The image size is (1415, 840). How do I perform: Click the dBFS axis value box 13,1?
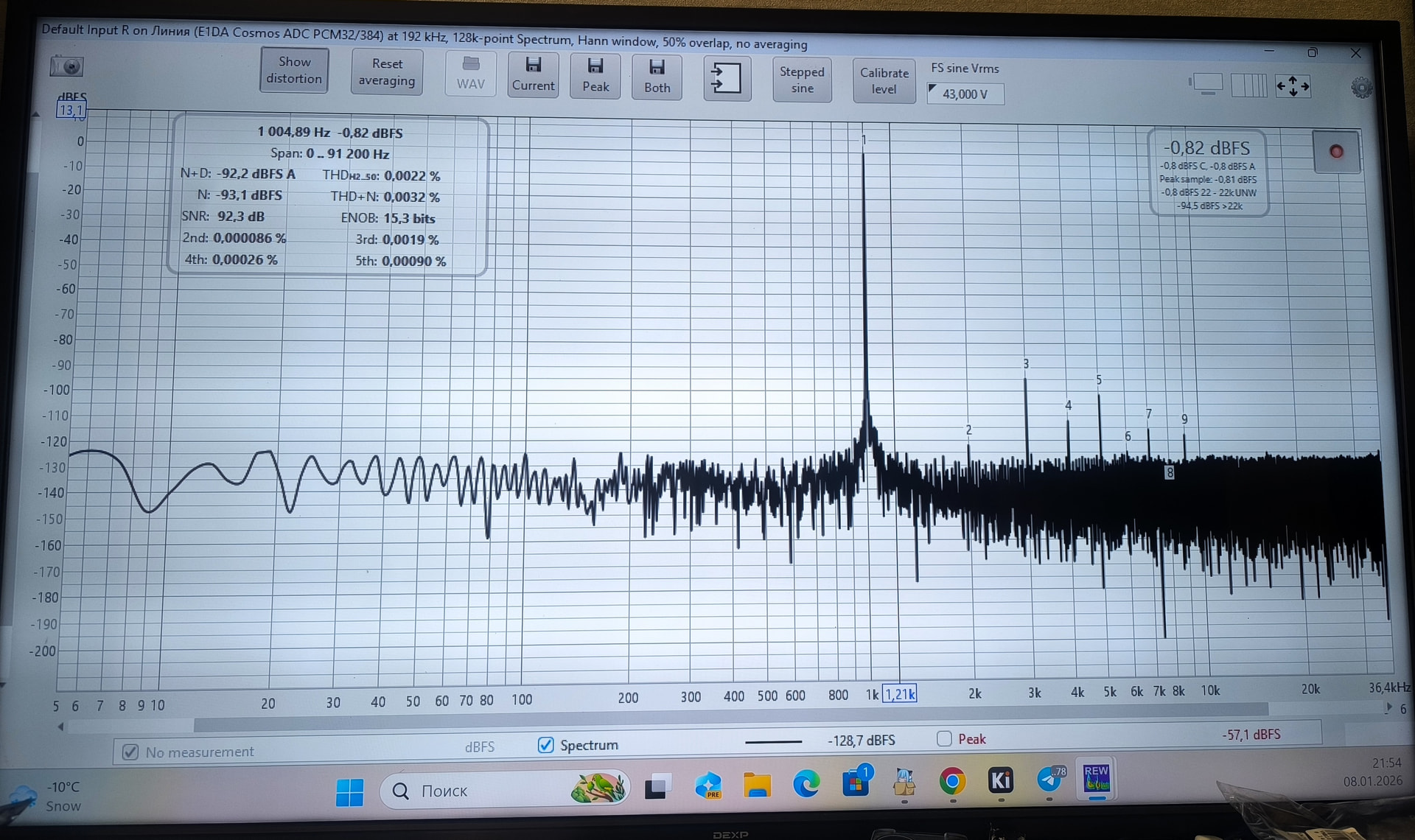coord(71,111)
